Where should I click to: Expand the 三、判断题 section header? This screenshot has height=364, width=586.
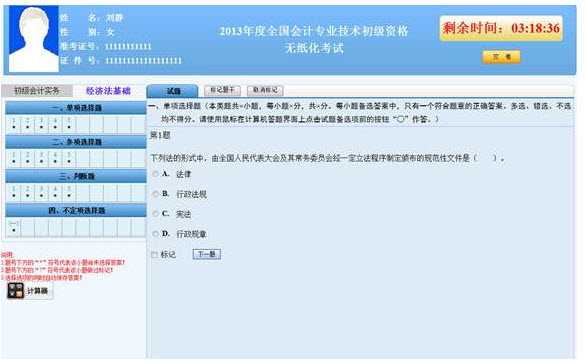(x=76, y=176)
